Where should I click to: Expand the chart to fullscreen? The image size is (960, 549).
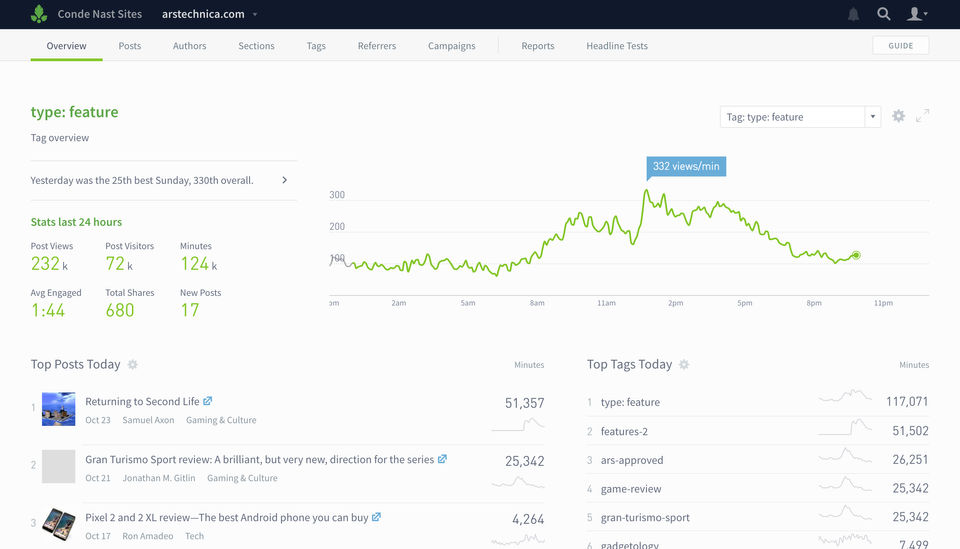click(923, 116)
